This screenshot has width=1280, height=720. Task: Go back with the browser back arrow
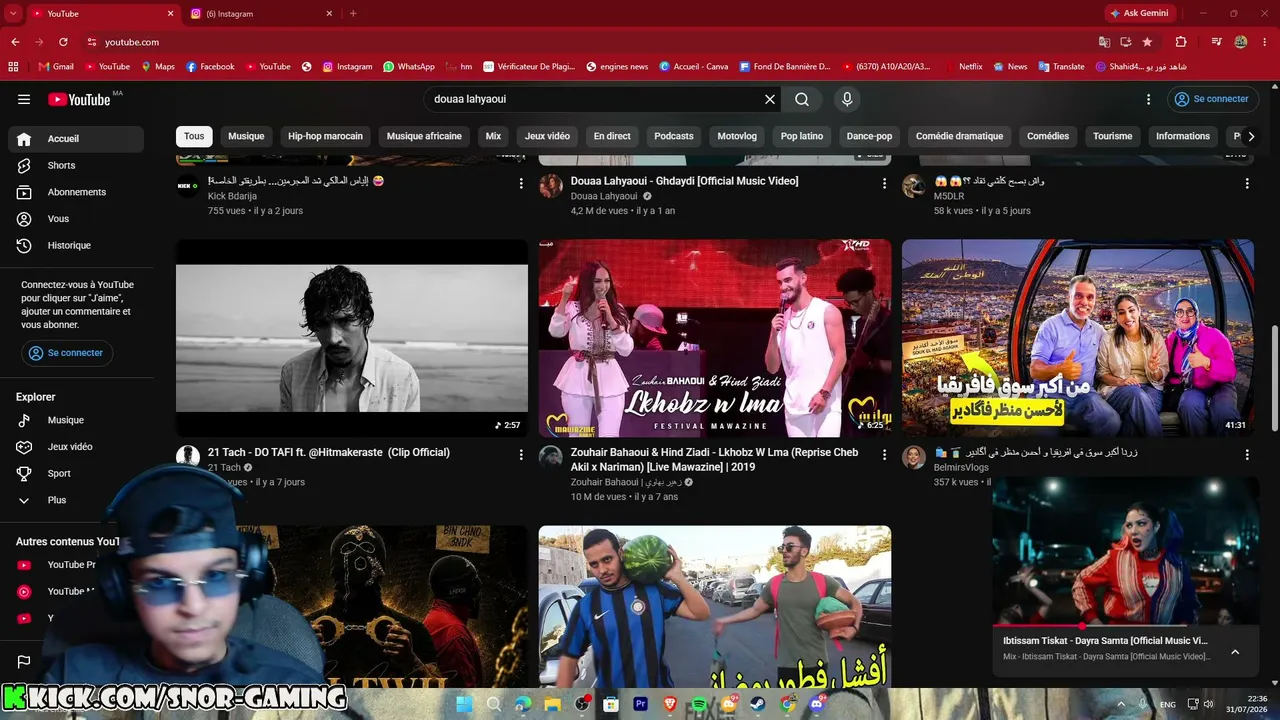tap(15, 42)
